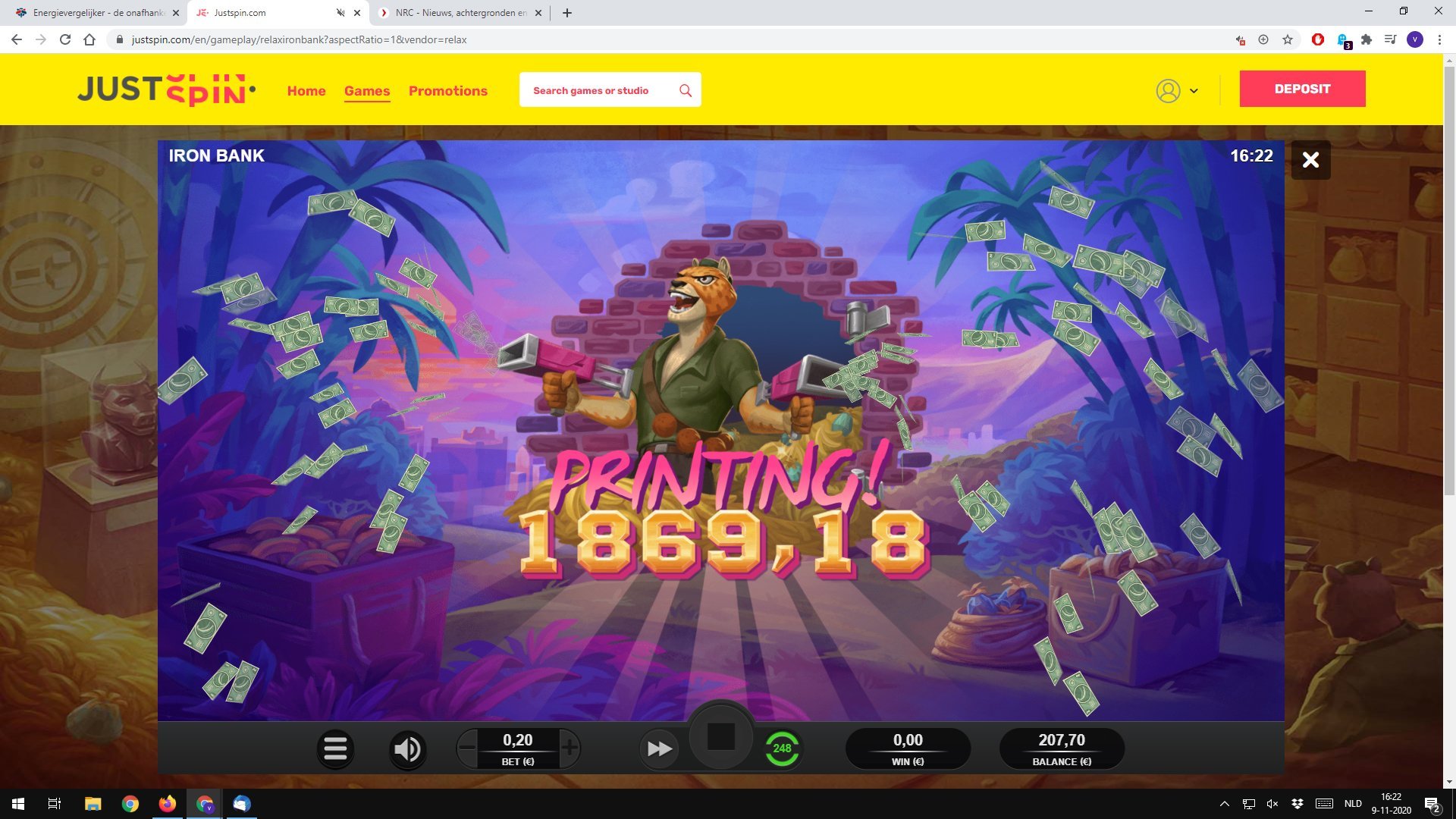Open Task View on the taskbar

[x=55, y=804]
